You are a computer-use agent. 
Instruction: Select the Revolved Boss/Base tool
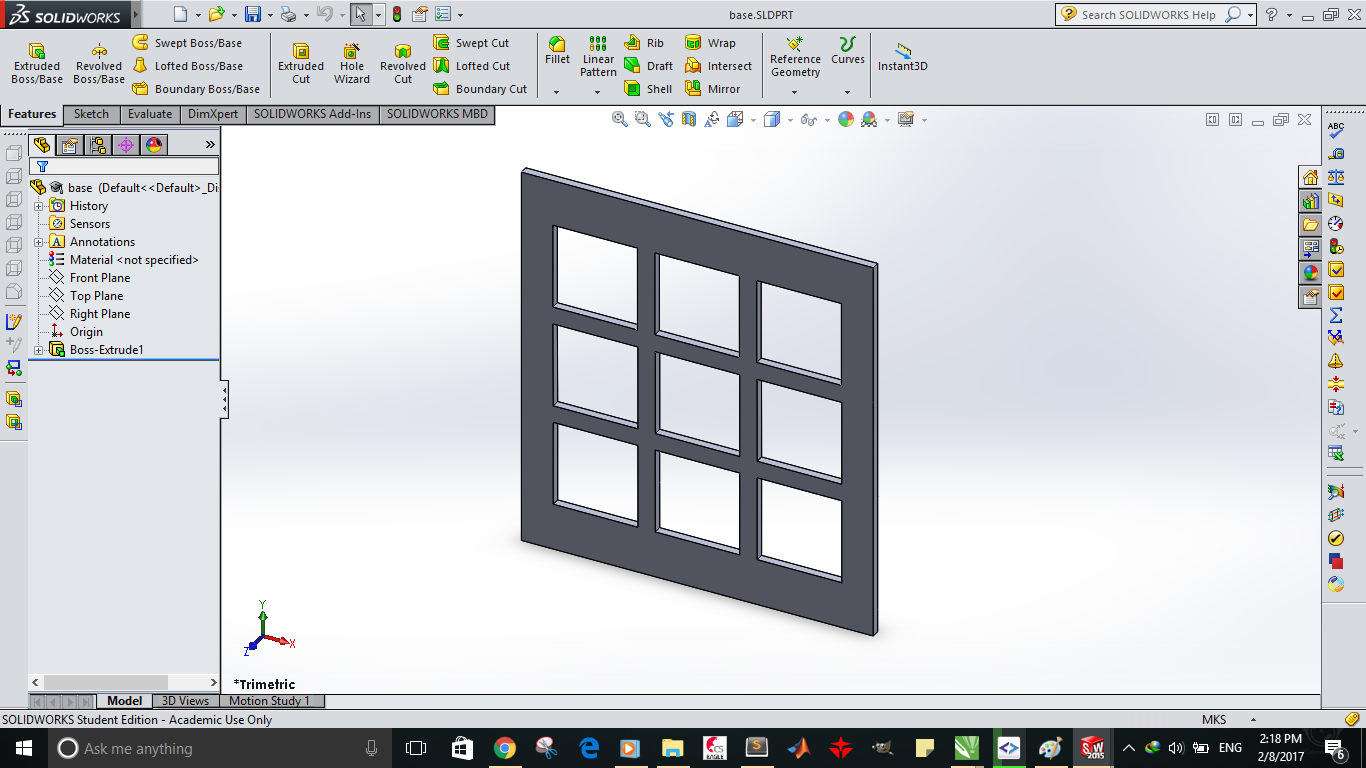click(x=99, y=64)
